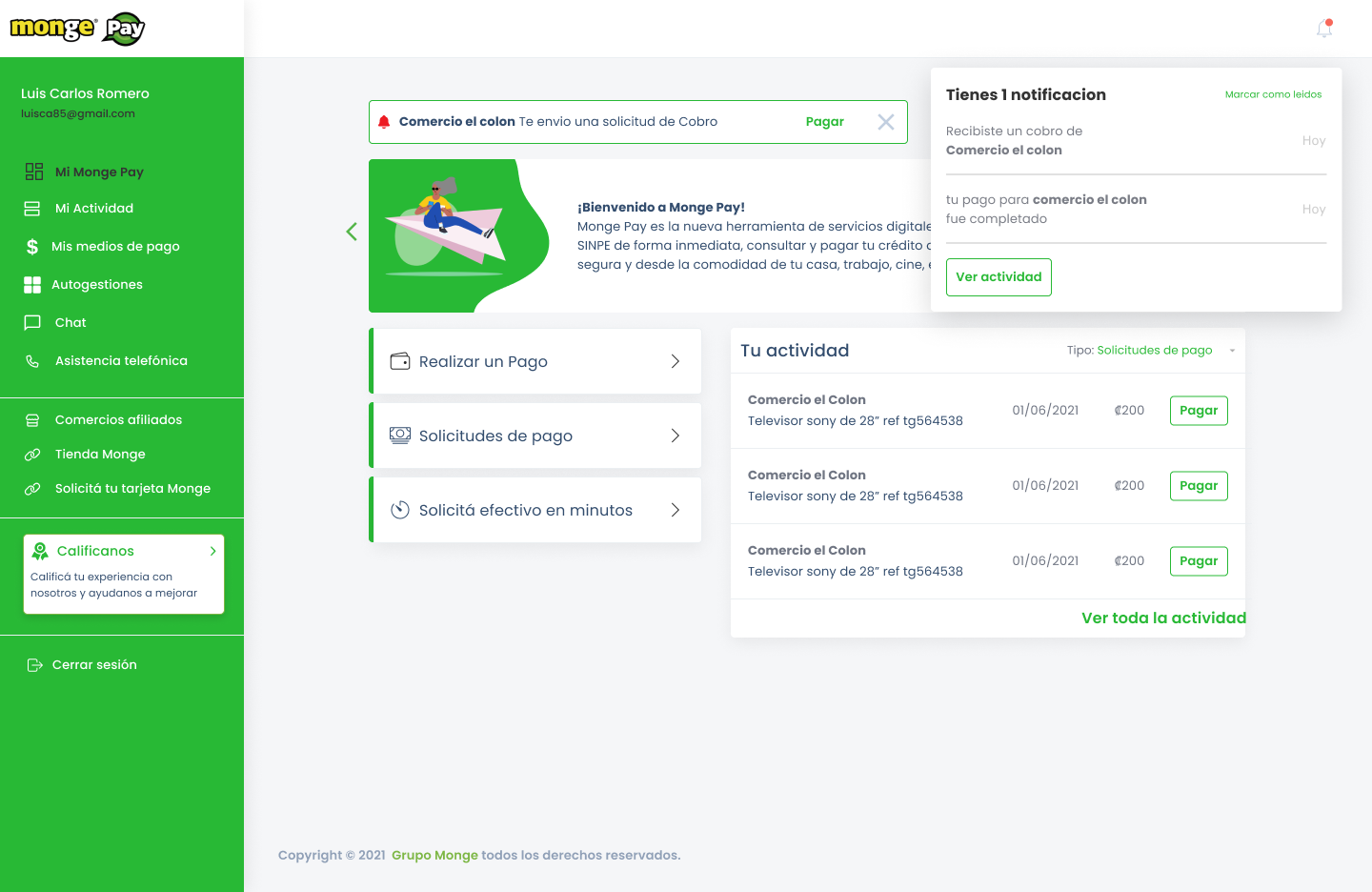The height and width of the screenshot is (892, 1372).
Task: Click the Calificanos award ribbon icon
Action: [40, 551]
